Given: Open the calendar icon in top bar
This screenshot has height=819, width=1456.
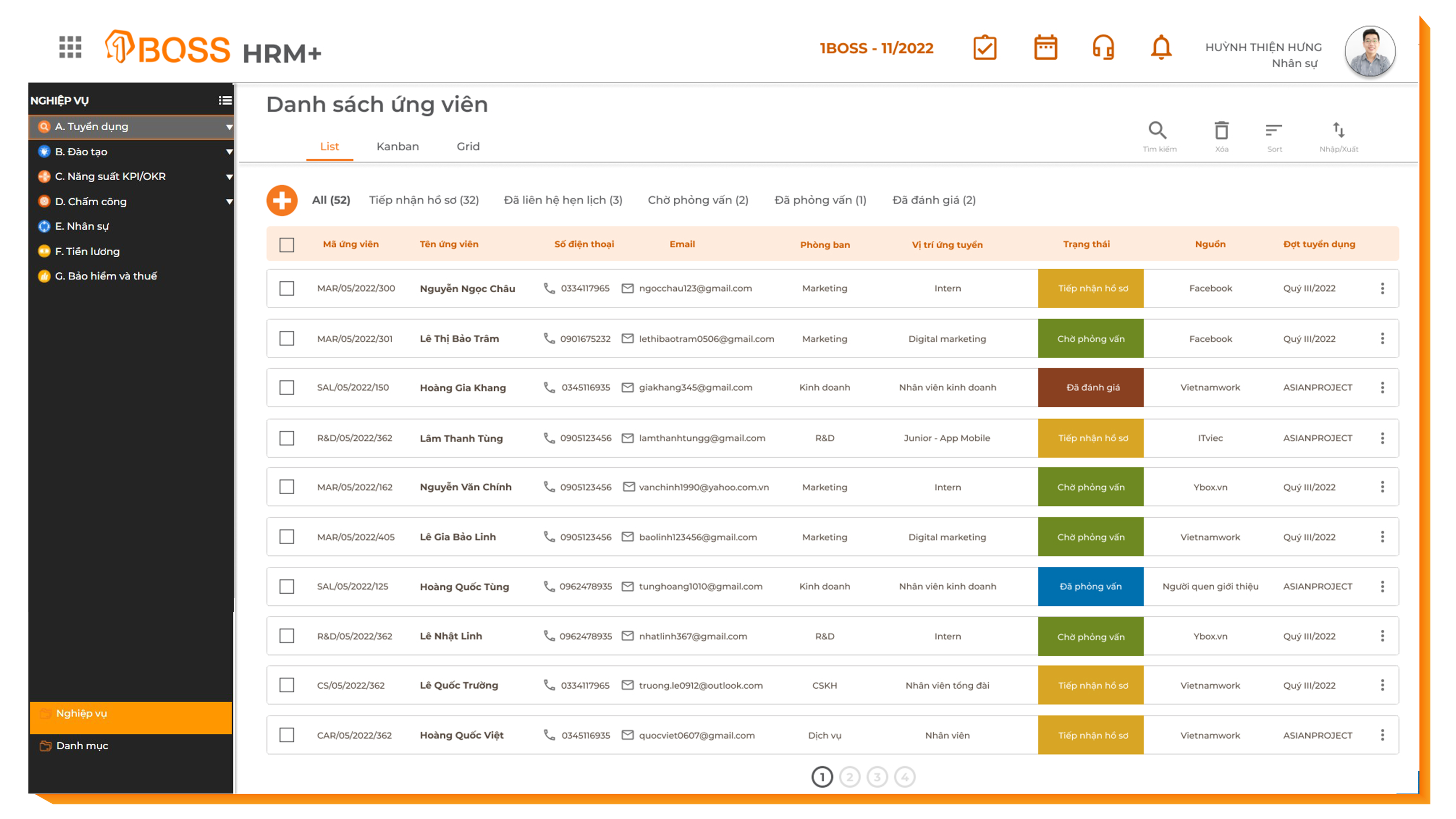Looking at the screenshot, I should (1045, 47).
